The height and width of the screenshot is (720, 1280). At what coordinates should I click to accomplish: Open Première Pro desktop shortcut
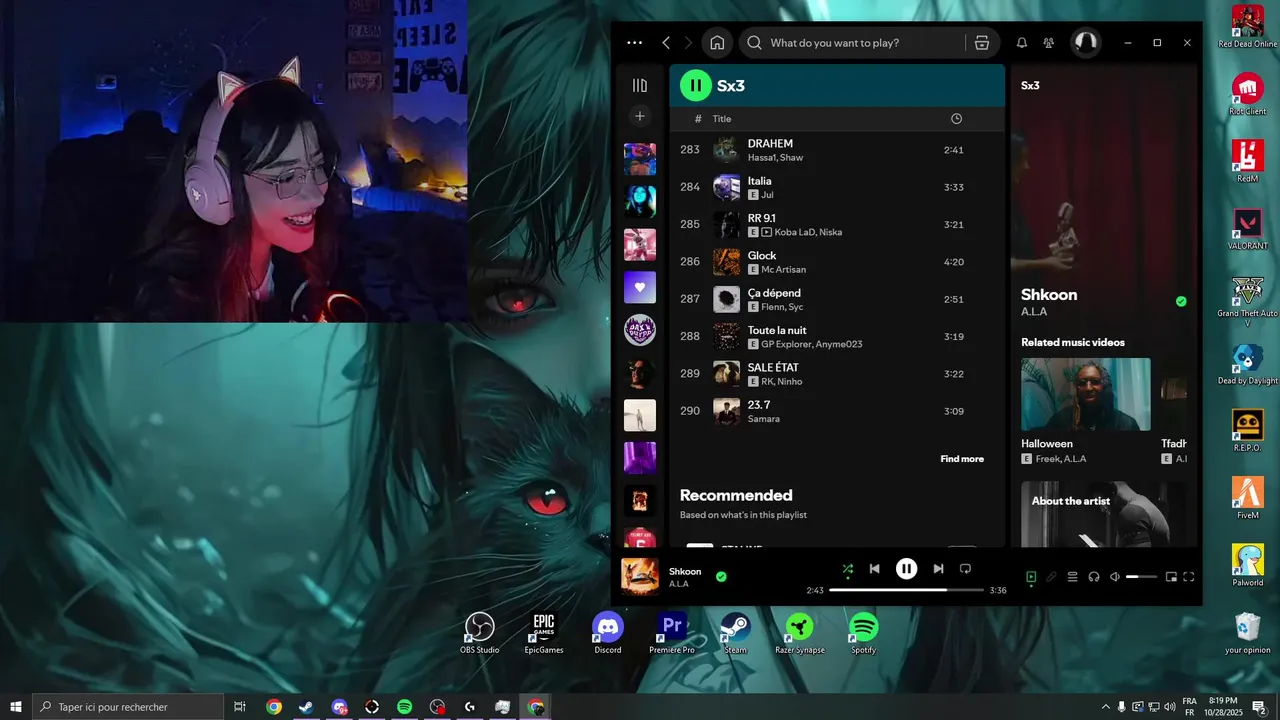pos(672,634)
